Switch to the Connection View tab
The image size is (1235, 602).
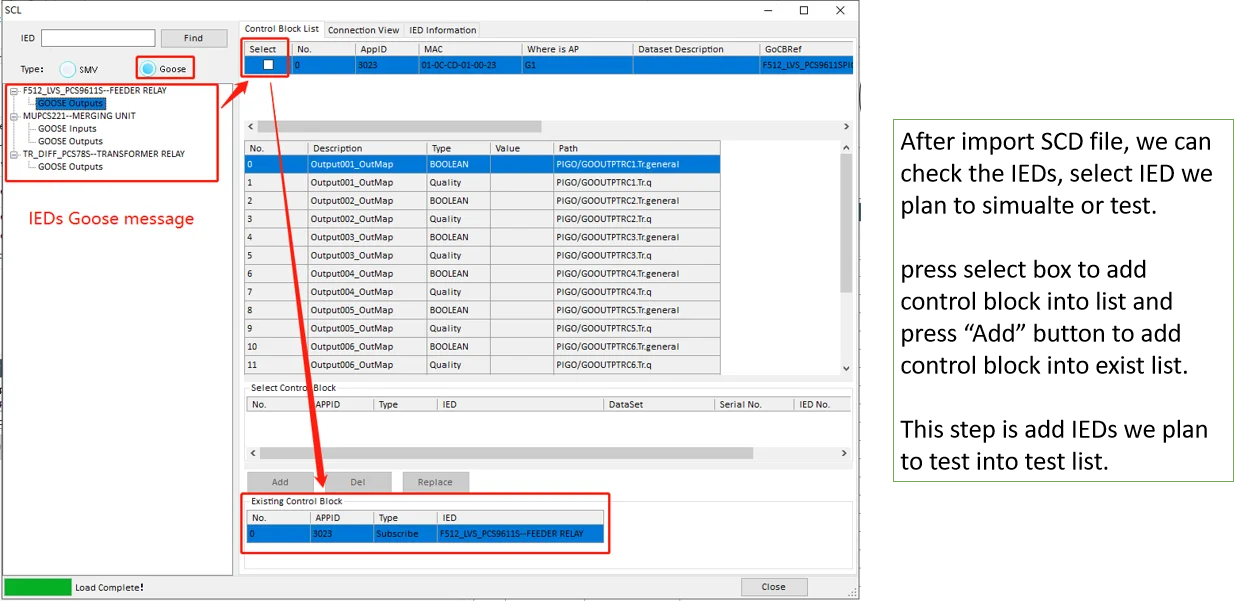tap(364, 30)
